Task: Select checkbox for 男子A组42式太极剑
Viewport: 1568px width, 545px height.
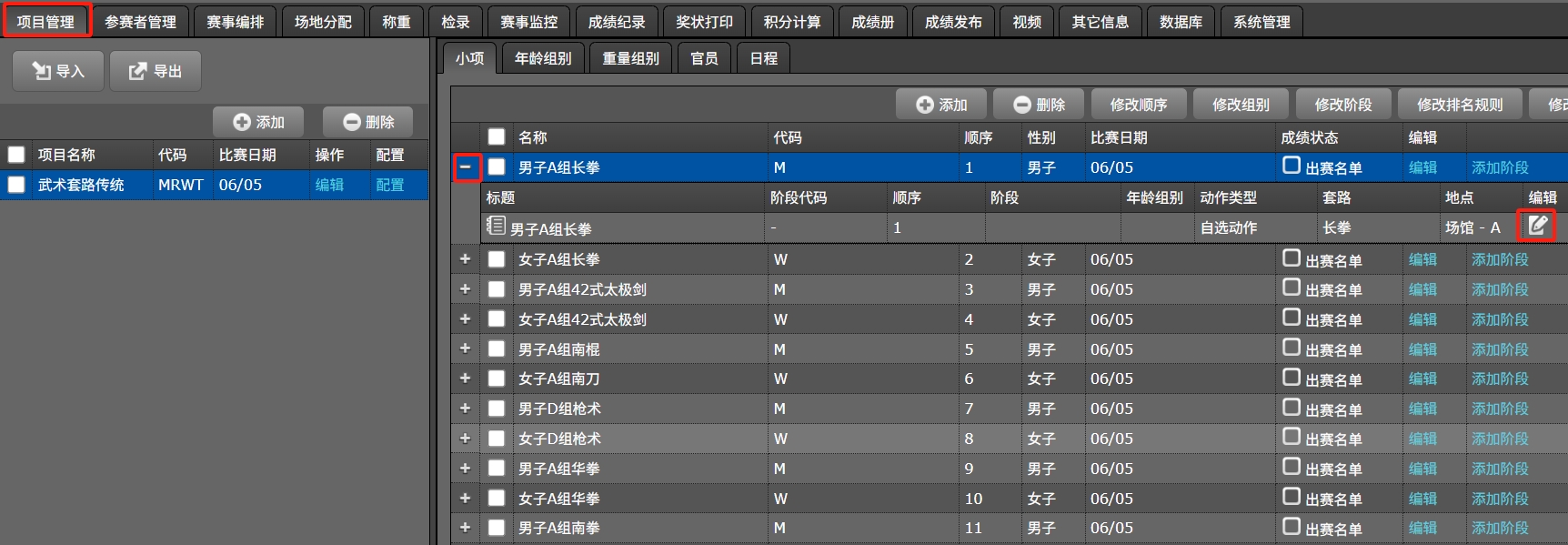Action: click(x=496, y=289)
